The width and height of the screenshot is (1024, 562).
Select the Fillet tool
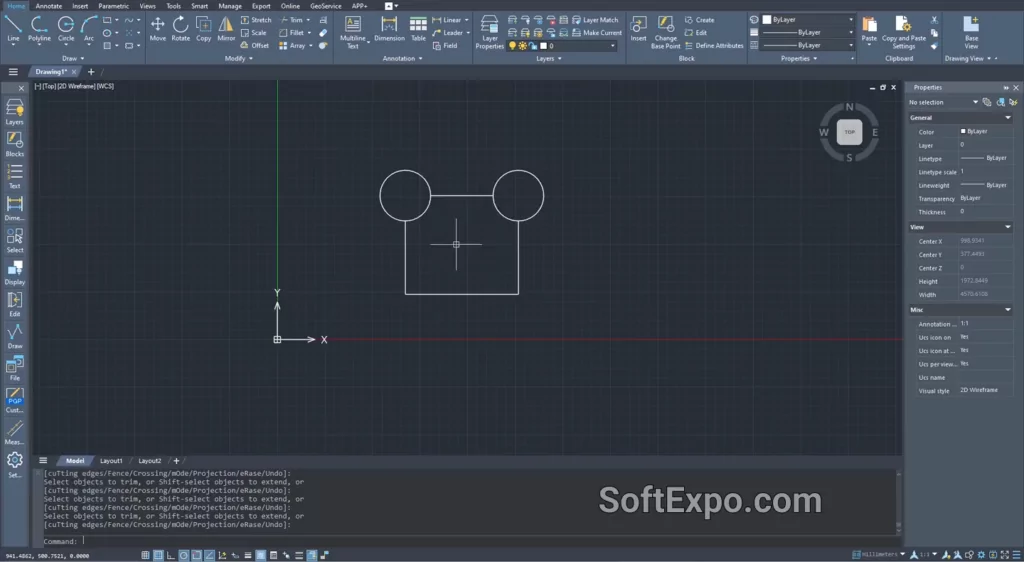291,33
